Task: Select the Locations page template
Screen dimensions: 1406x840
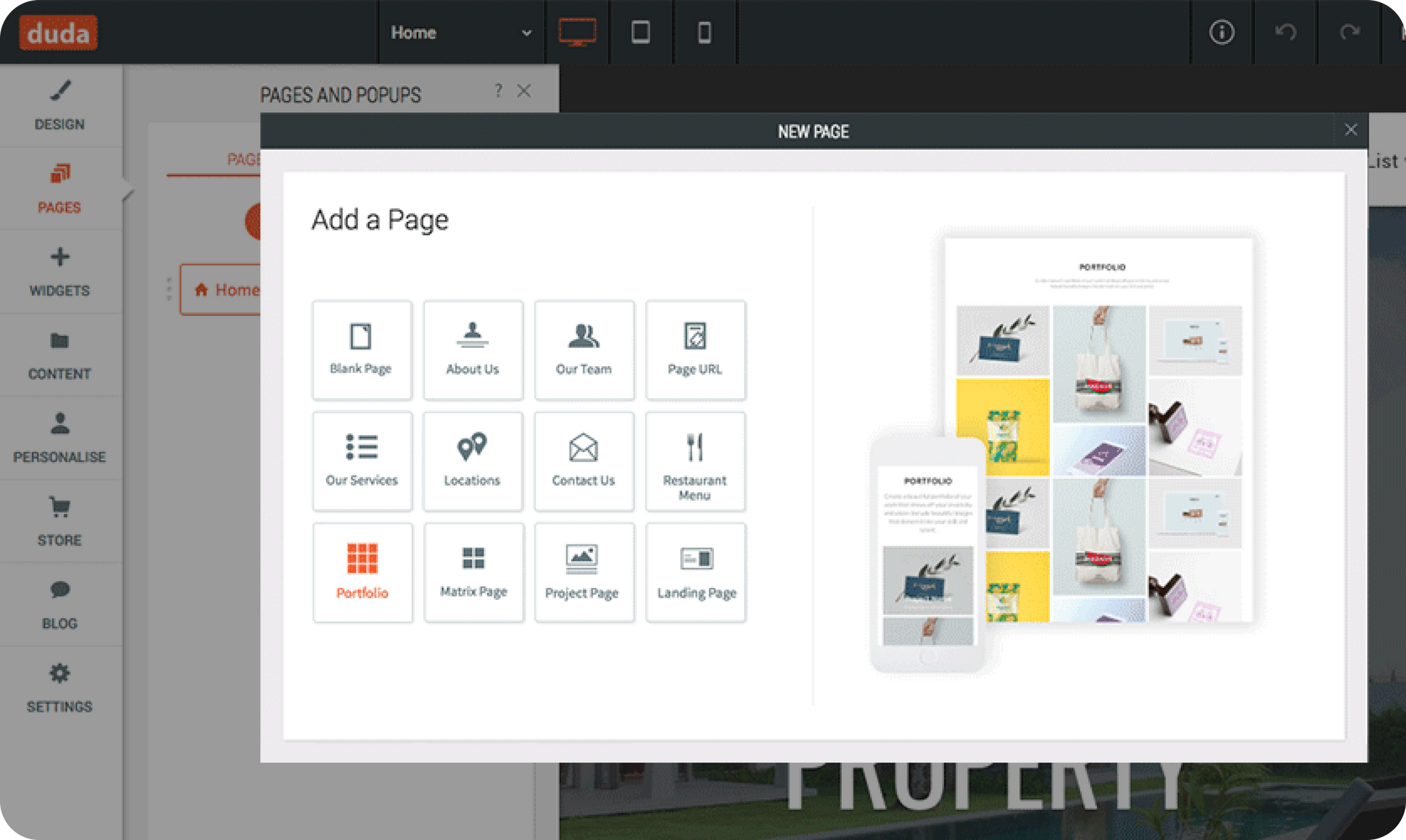Action: [473, 461]
